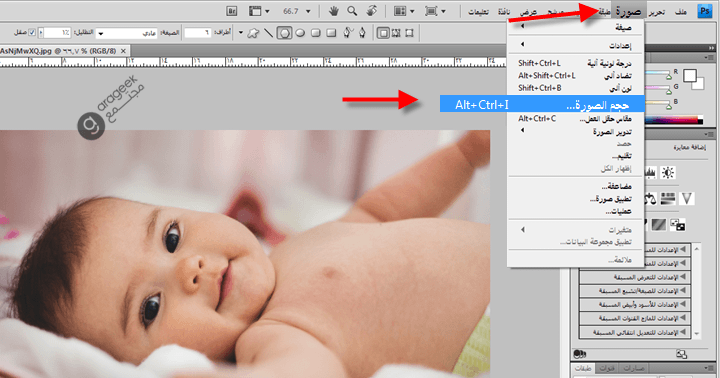
Task: Choose تطبيق صورة (Apply Image) entry
Action: pyautogui.click(x=576, y=199)
